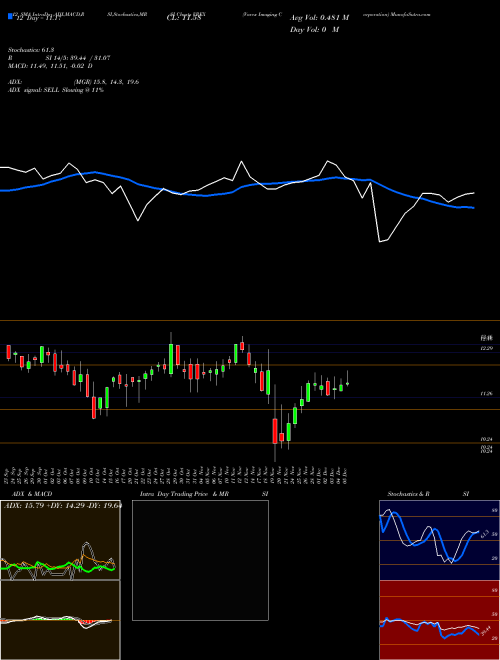Click the Intra Day Trading Price title
This screenshot has width=500, height=660.
pyautogui.click(x=184, y=494)
